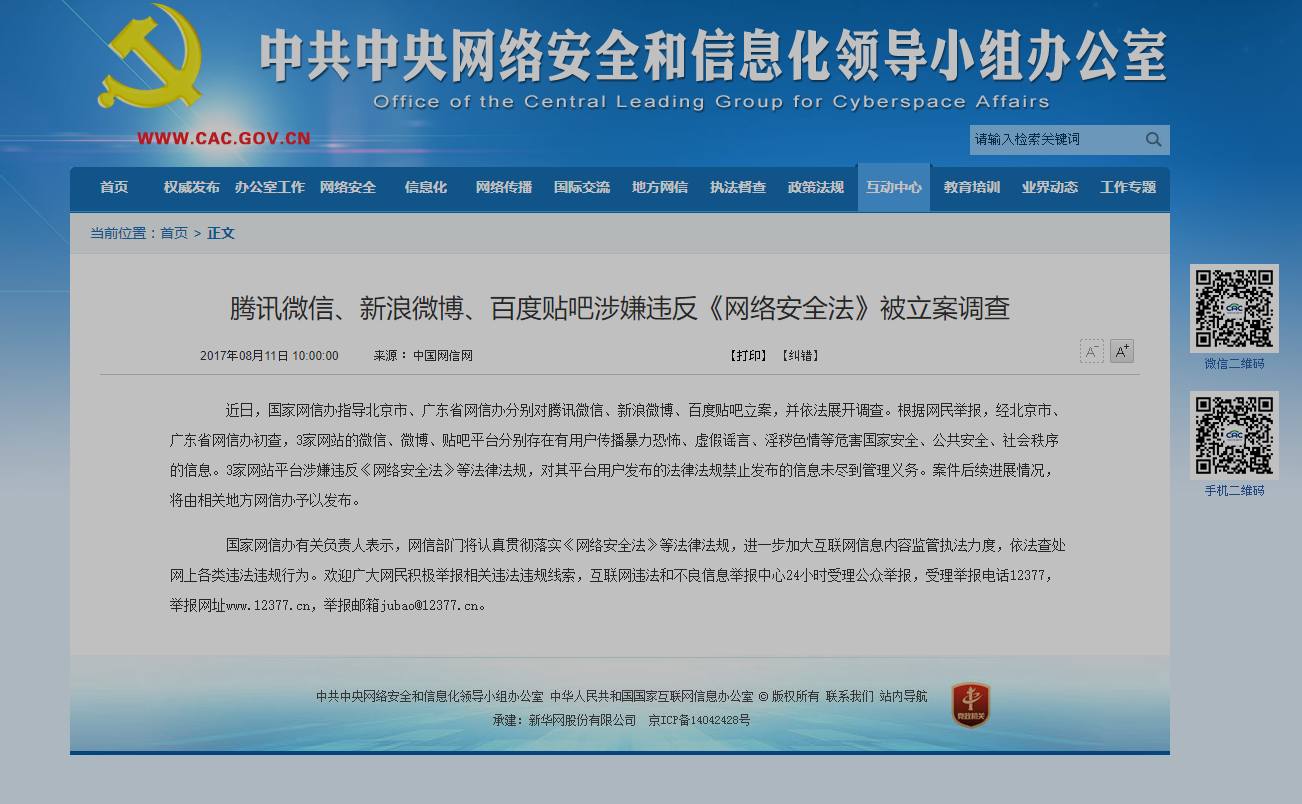
Task: Click the WeChat QR code image
Action: point(1234,308)
